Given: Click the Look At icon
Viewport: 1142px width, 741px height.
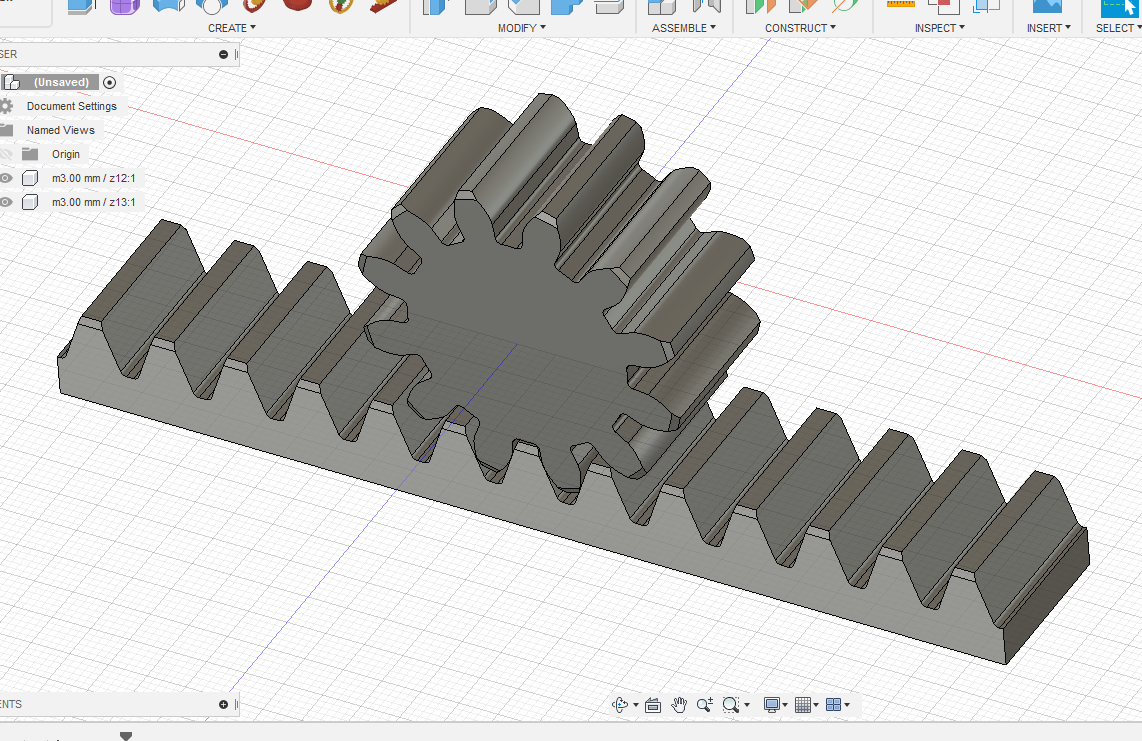Looking at the screenshot, I should tap(653, 705).
